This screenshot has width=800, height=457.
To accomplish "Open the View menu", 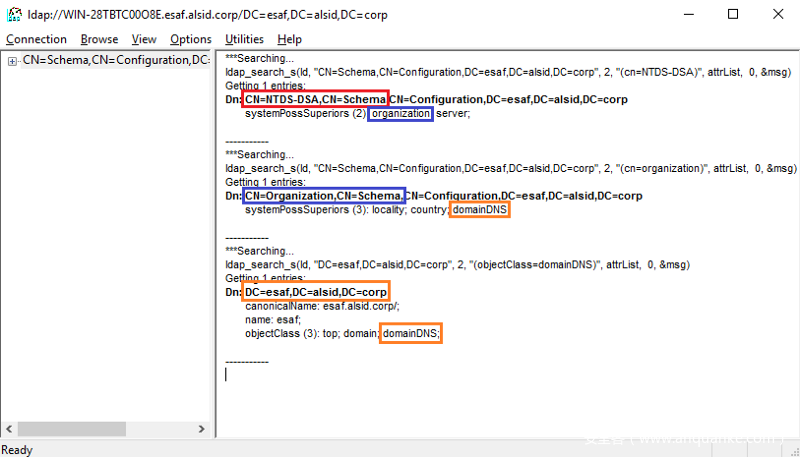I will (x=144, y=39).
